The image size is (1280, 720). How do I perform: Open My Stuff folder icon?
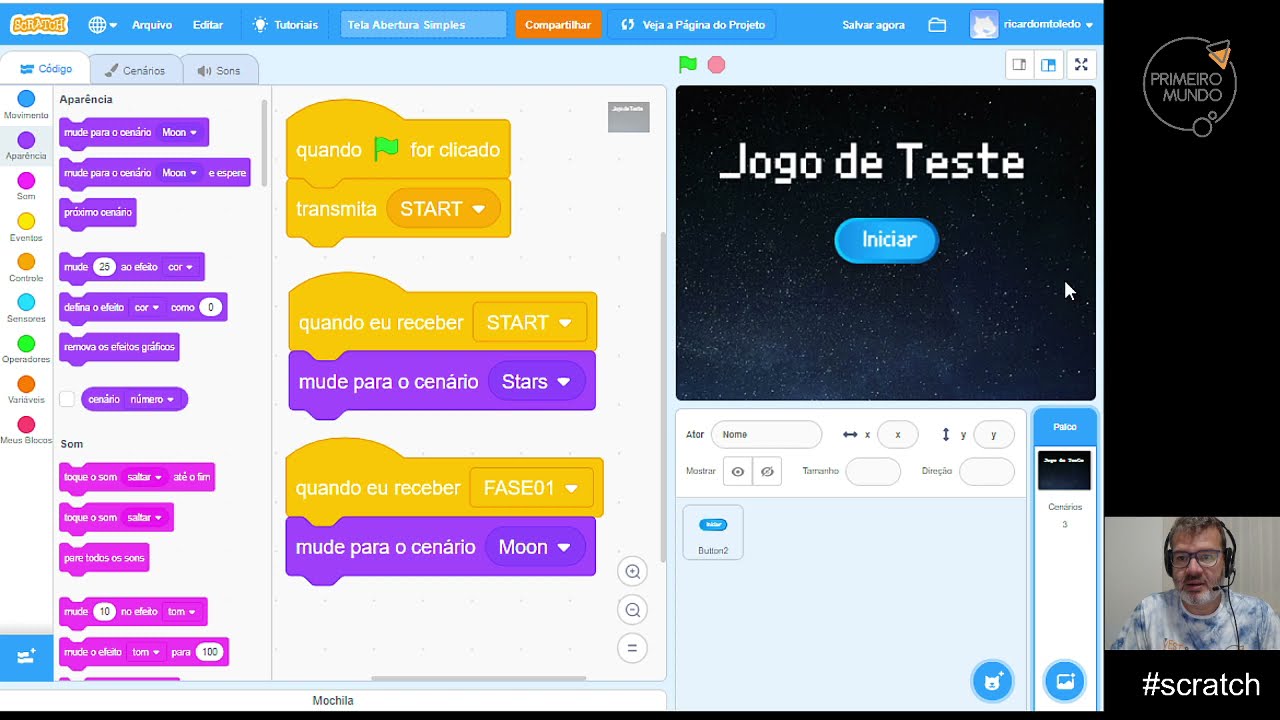[937, 25]
